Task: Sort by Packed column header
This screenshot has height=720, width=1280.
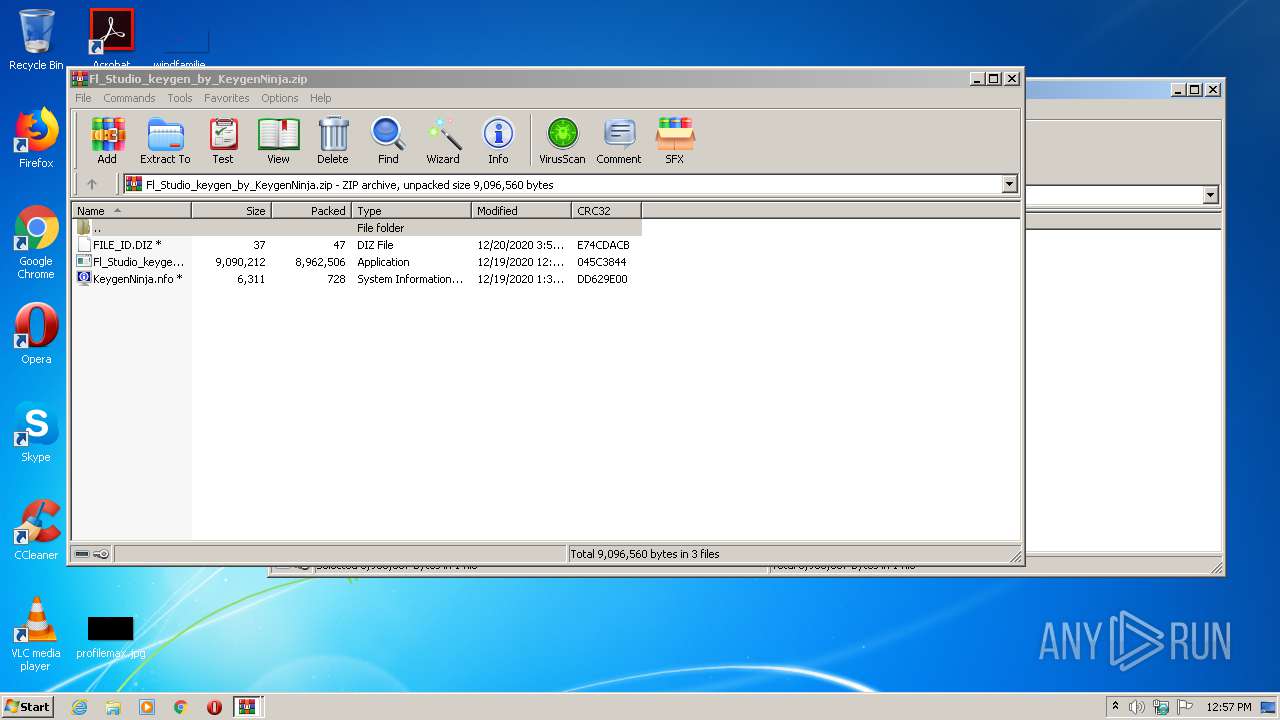Action: (x=311, y=211)
